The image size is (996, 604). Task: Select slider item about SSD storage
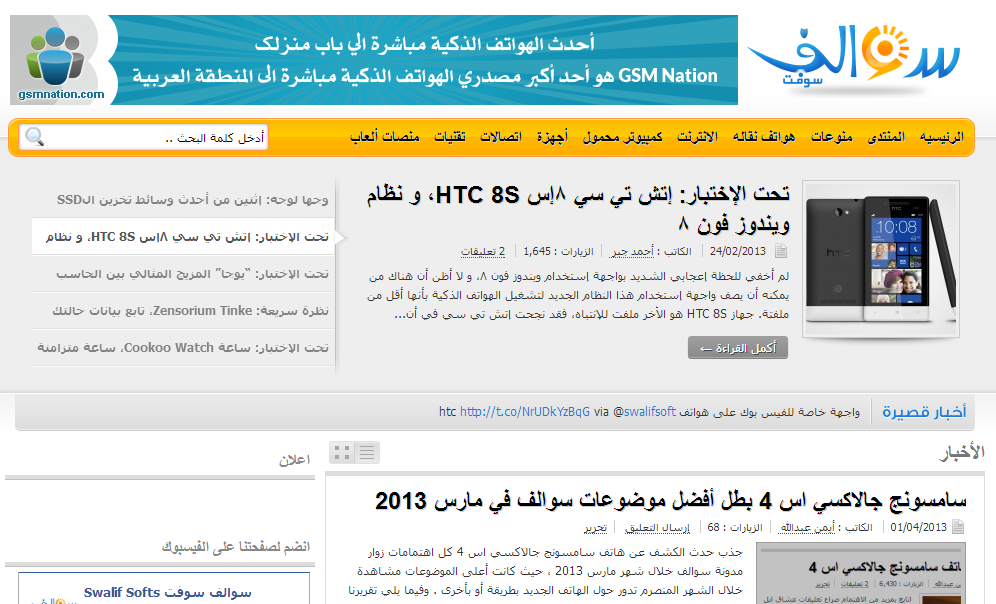[x=192, y=199]
